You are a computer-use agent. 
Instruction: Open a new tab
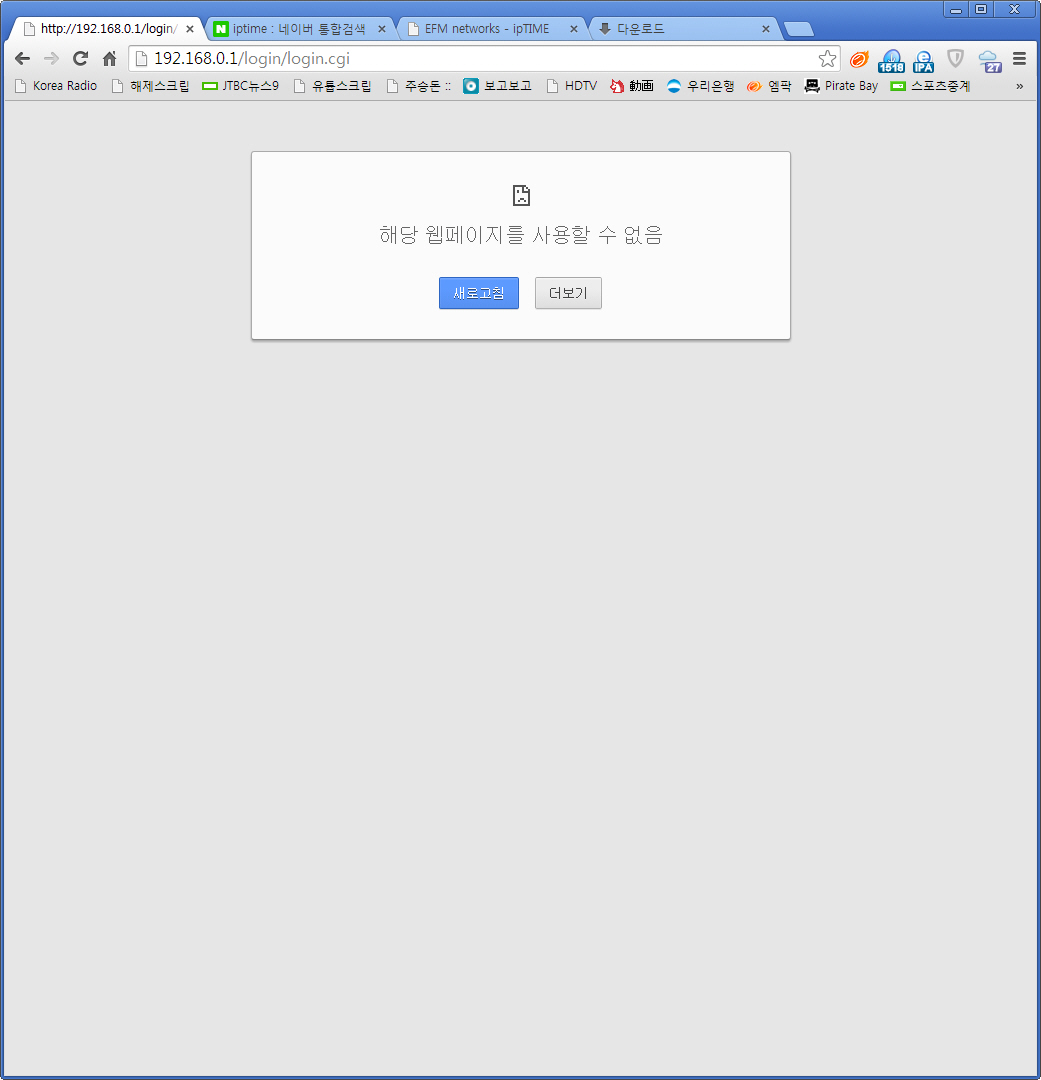[x=799, y=29]
